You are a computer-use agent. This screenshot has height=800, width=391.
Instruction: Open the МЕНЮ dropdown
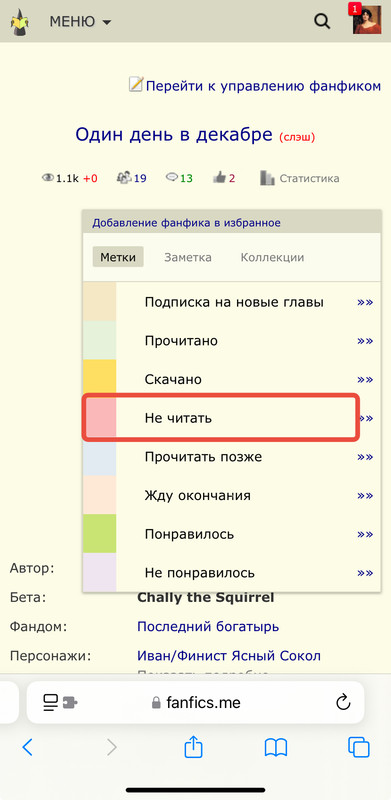coord(80,21)
